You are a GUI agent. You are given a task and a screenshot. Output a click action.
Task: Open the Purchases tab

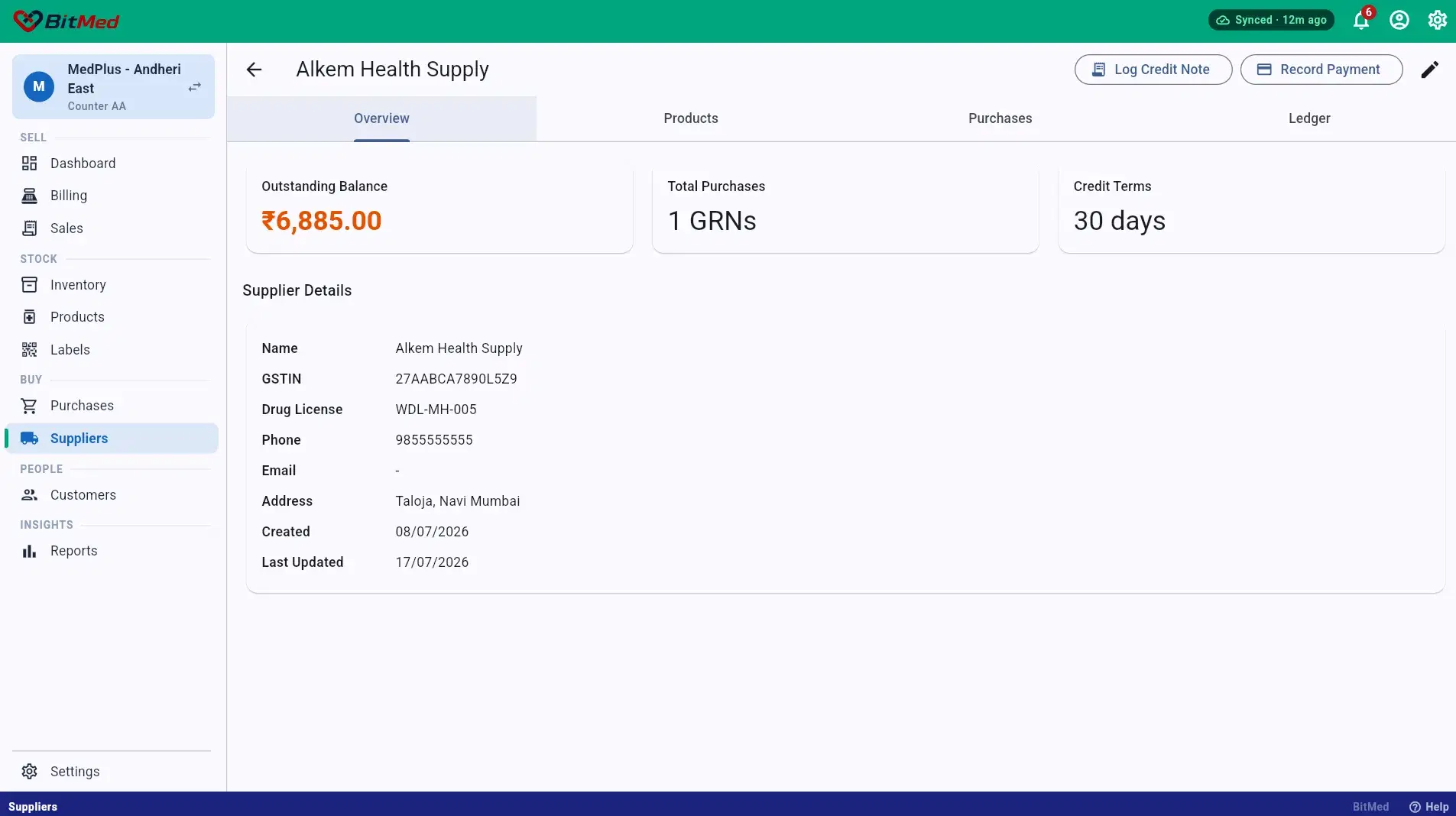click(1000, 118)
